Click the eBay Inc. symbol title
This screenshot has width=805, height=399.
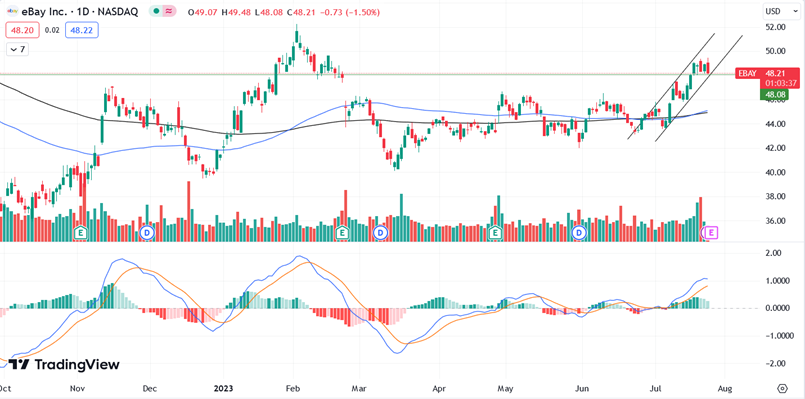[80, 11]
